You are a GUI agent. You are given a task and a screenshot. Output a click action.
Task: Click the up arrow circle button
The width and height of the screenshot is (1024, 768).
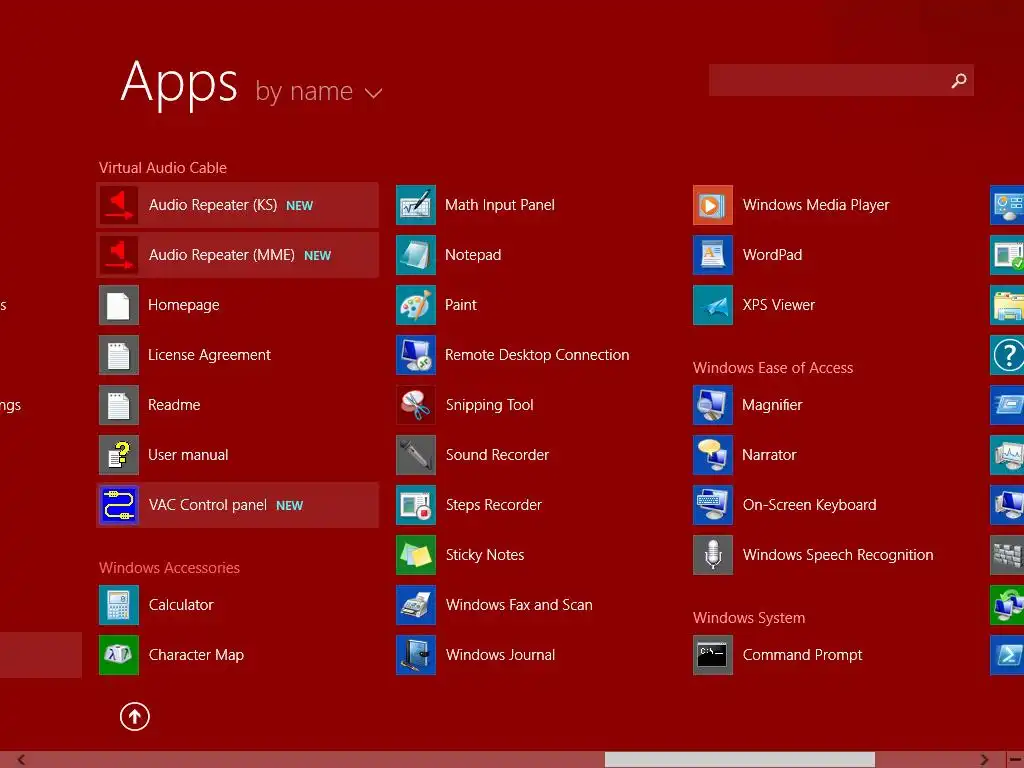[x=135, y=716]
